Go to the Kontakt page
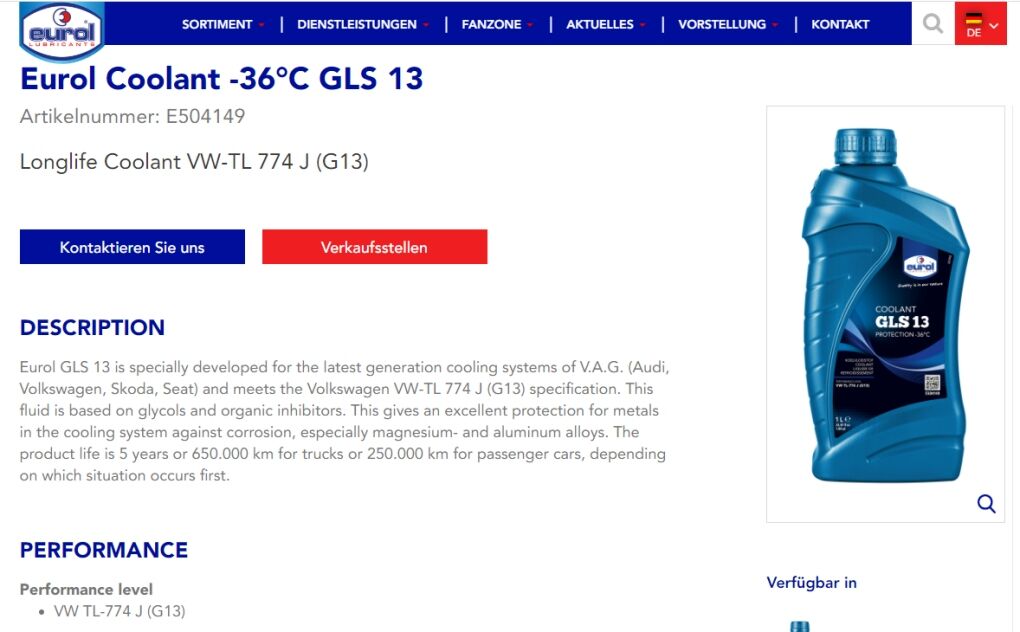 (840, 24)
